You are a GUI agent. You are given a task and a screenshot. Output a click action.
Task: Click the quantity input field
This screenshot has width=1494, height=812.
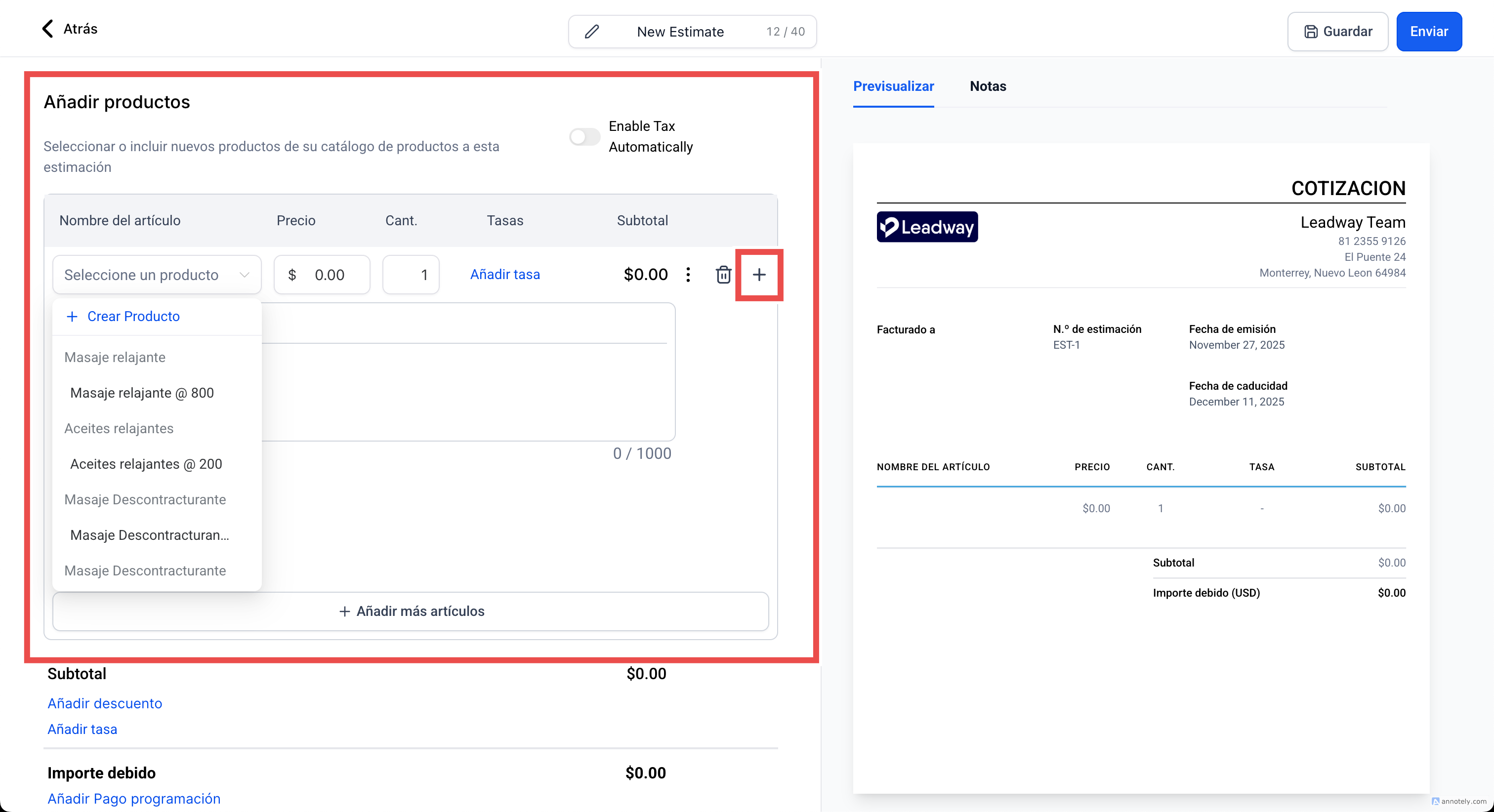coord(411,275)
